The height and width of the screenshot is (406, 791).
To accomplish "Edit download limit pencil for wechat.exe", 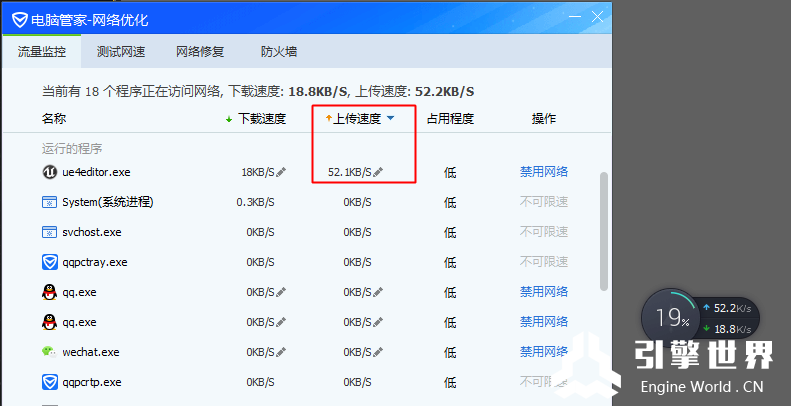I will click(281, 352).
